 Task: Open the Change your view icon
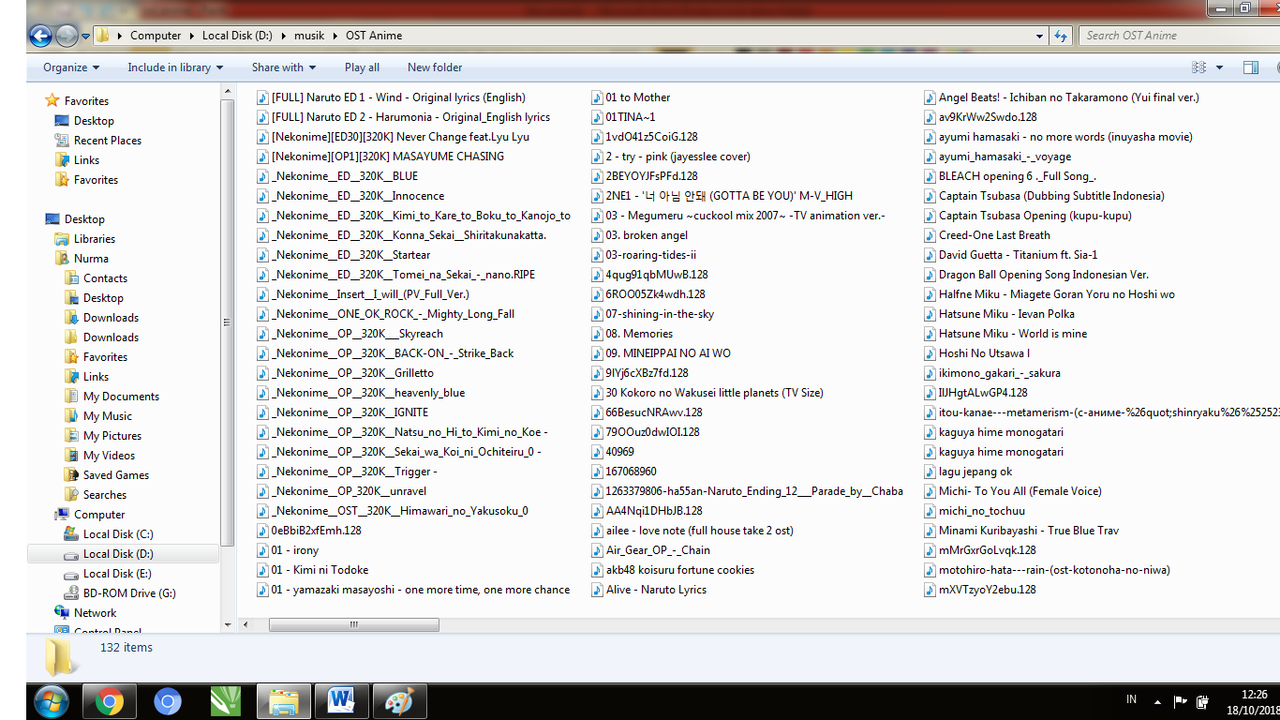(1199, 67)
